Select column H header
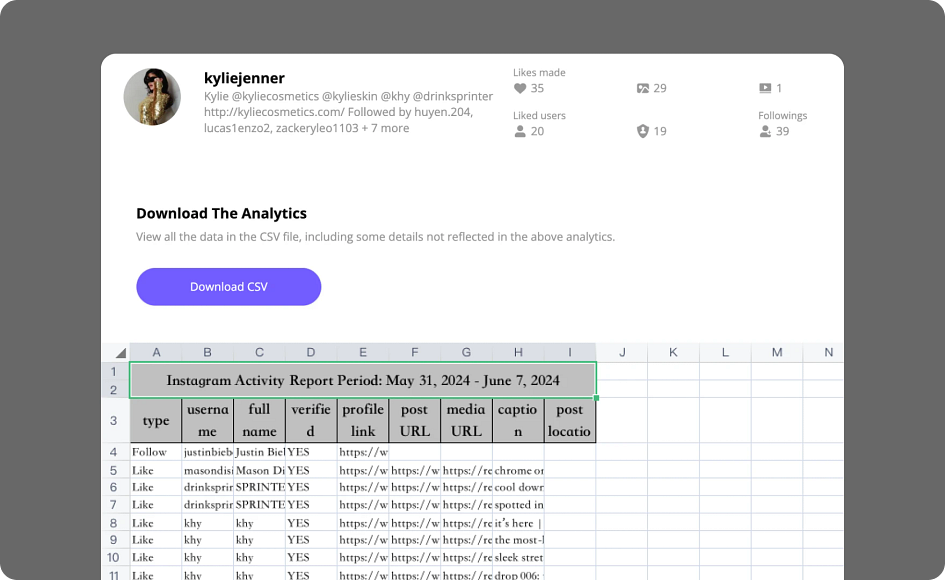 (518, 353)
